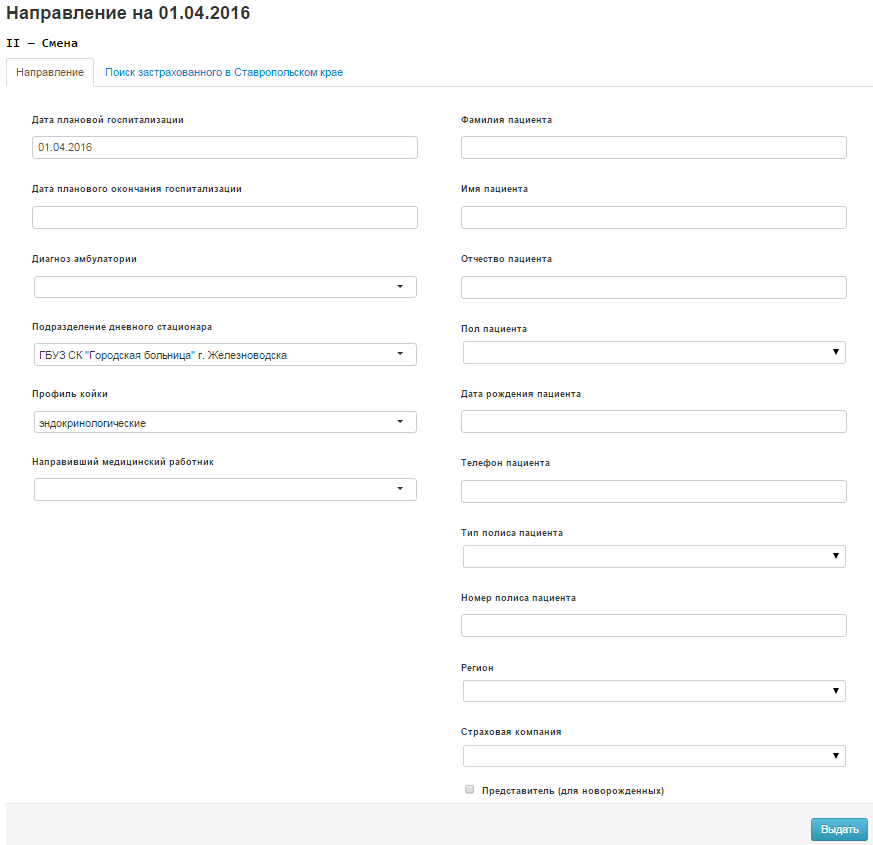
Task: Focus the Имя пациента text box
Action: [654, 218]
